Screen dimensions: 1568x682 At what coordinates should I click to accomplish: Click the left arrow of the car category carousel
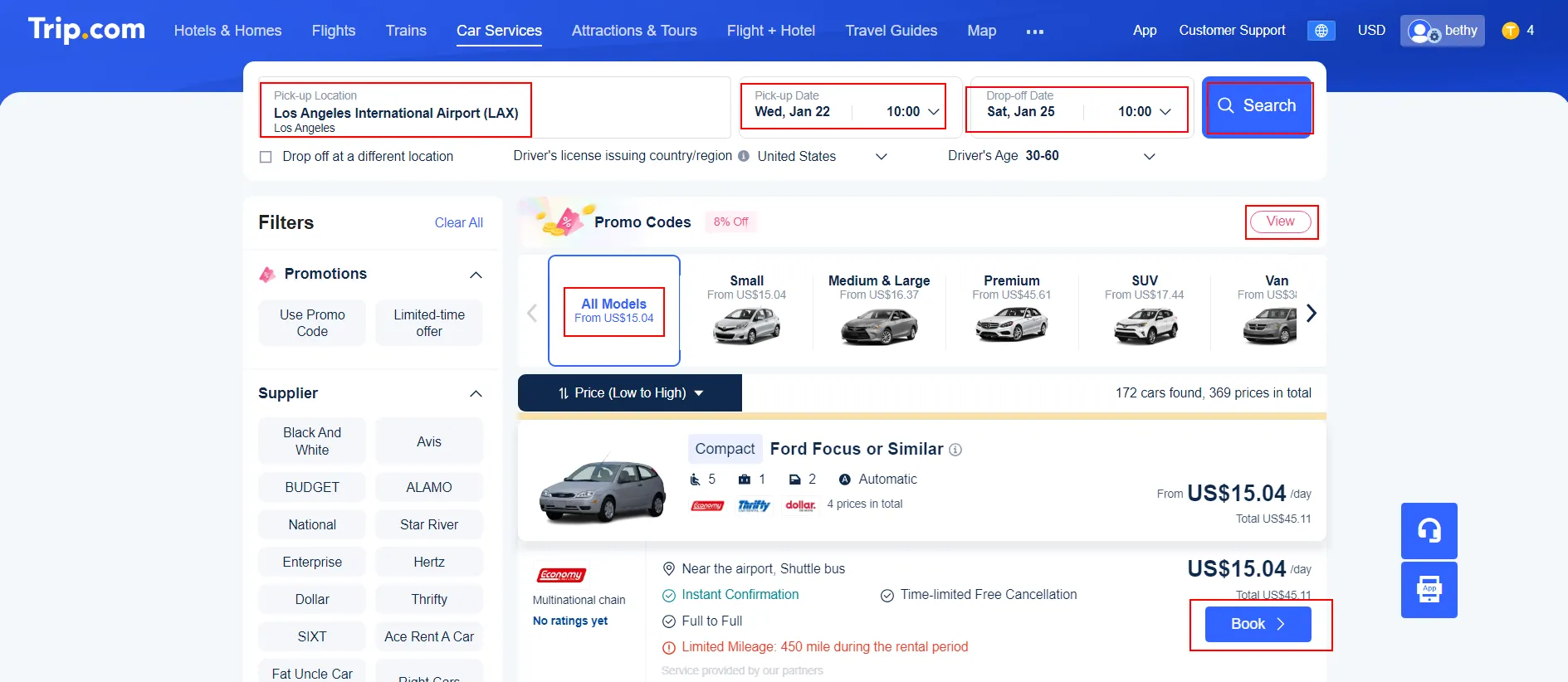(x=531, y=313)
